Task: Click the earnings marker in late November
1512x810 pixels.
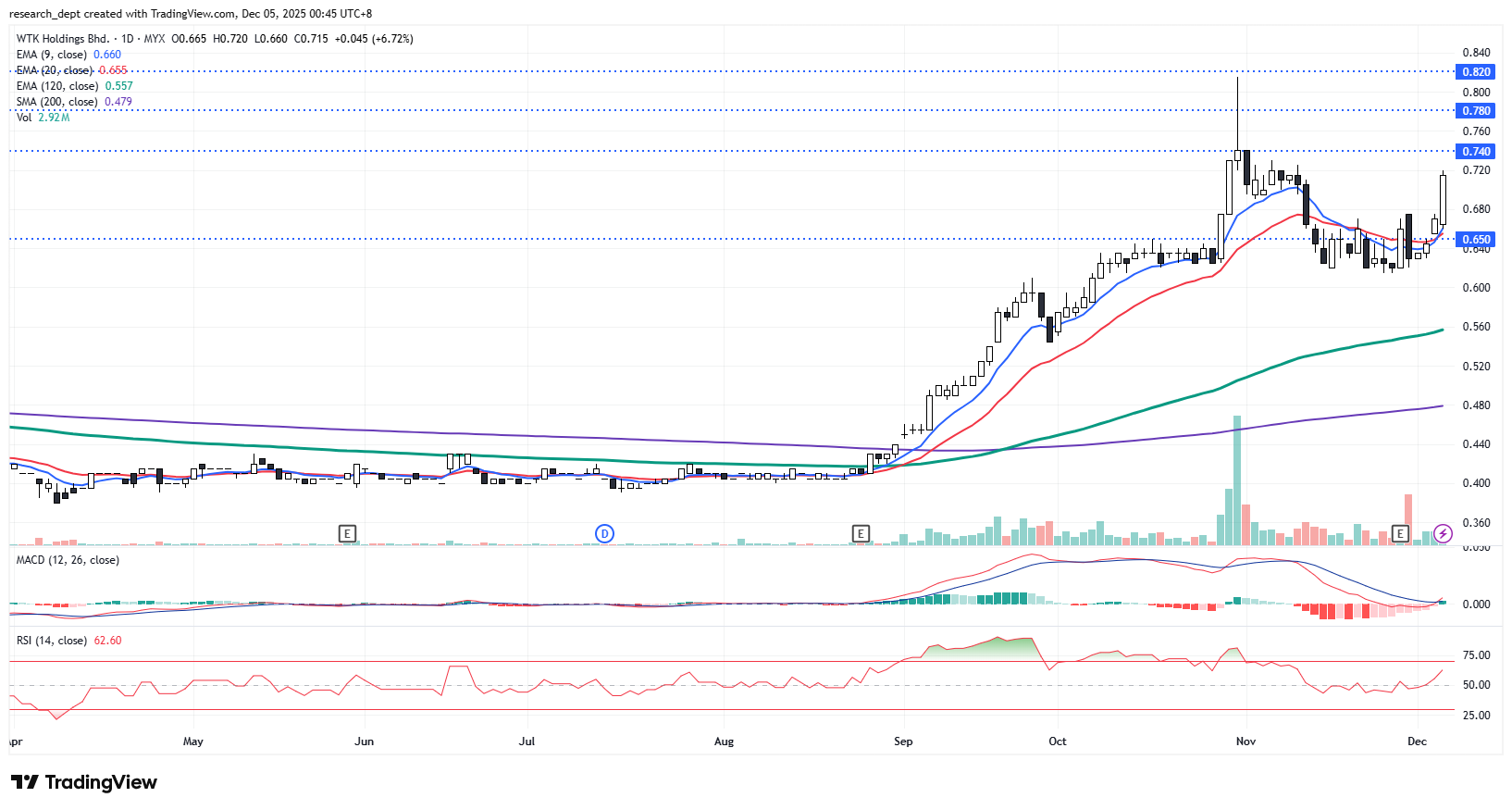Action: pyautogui.click(x=1400, y=533)
